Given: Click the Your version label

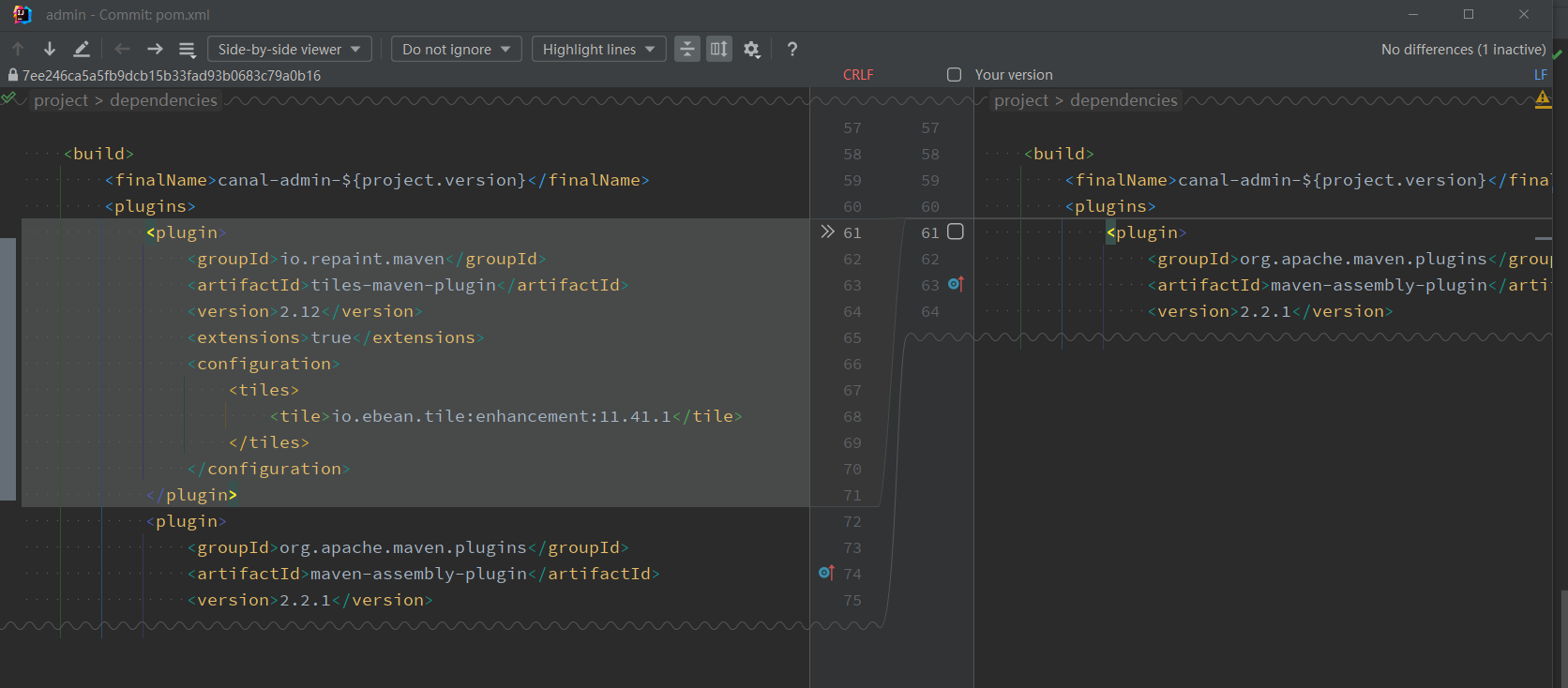Looking at the screenshot, I should (1014, 74).
